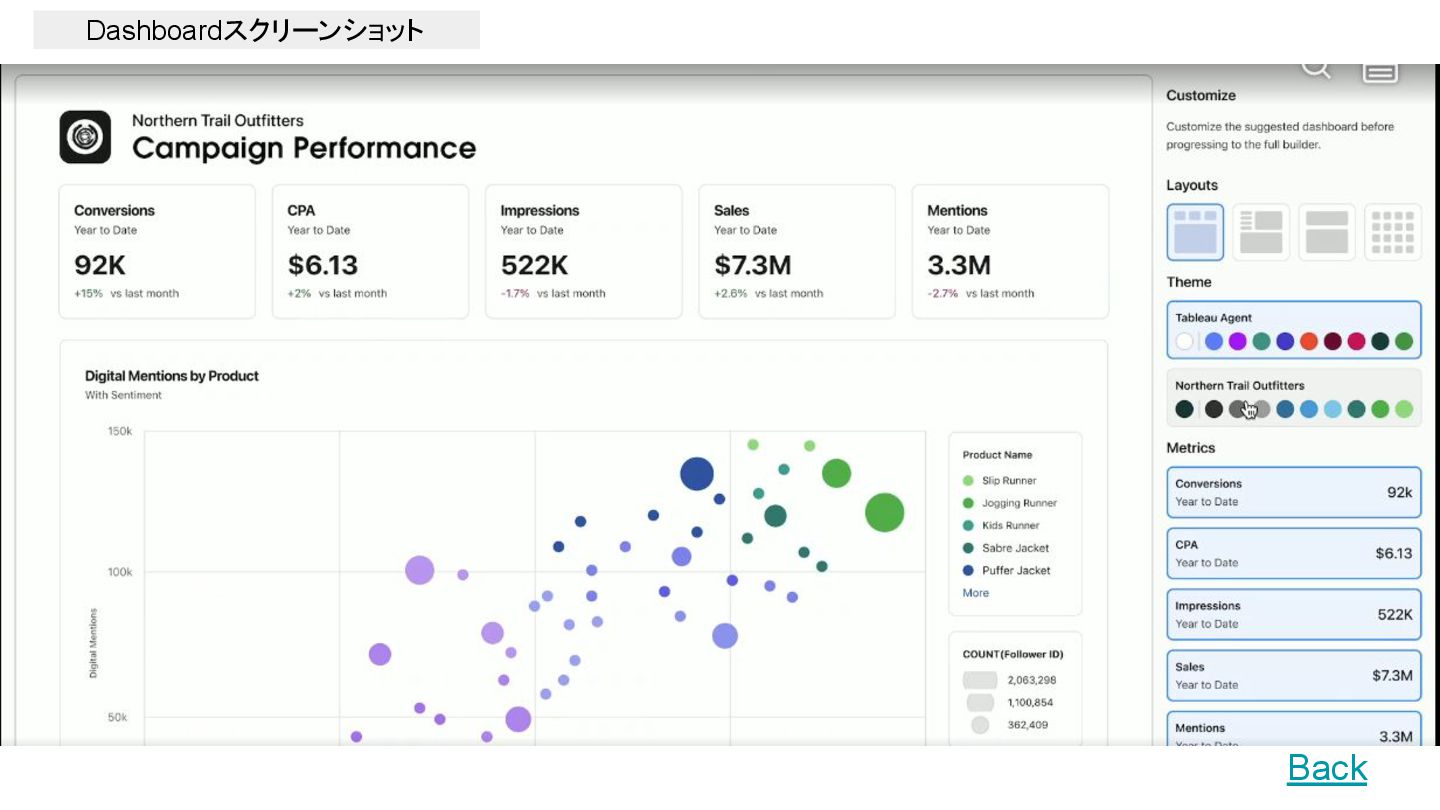This screenshot has height=810, width=1440.
Task: Click the Back link
Action: [x=1327, y=767]
